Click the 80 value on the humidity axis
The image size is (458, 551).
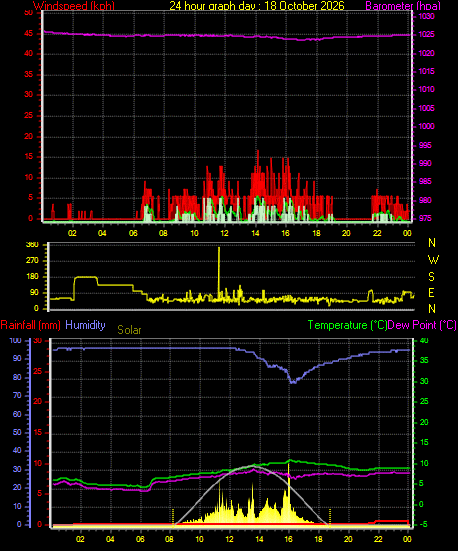(x=17, y=377)
